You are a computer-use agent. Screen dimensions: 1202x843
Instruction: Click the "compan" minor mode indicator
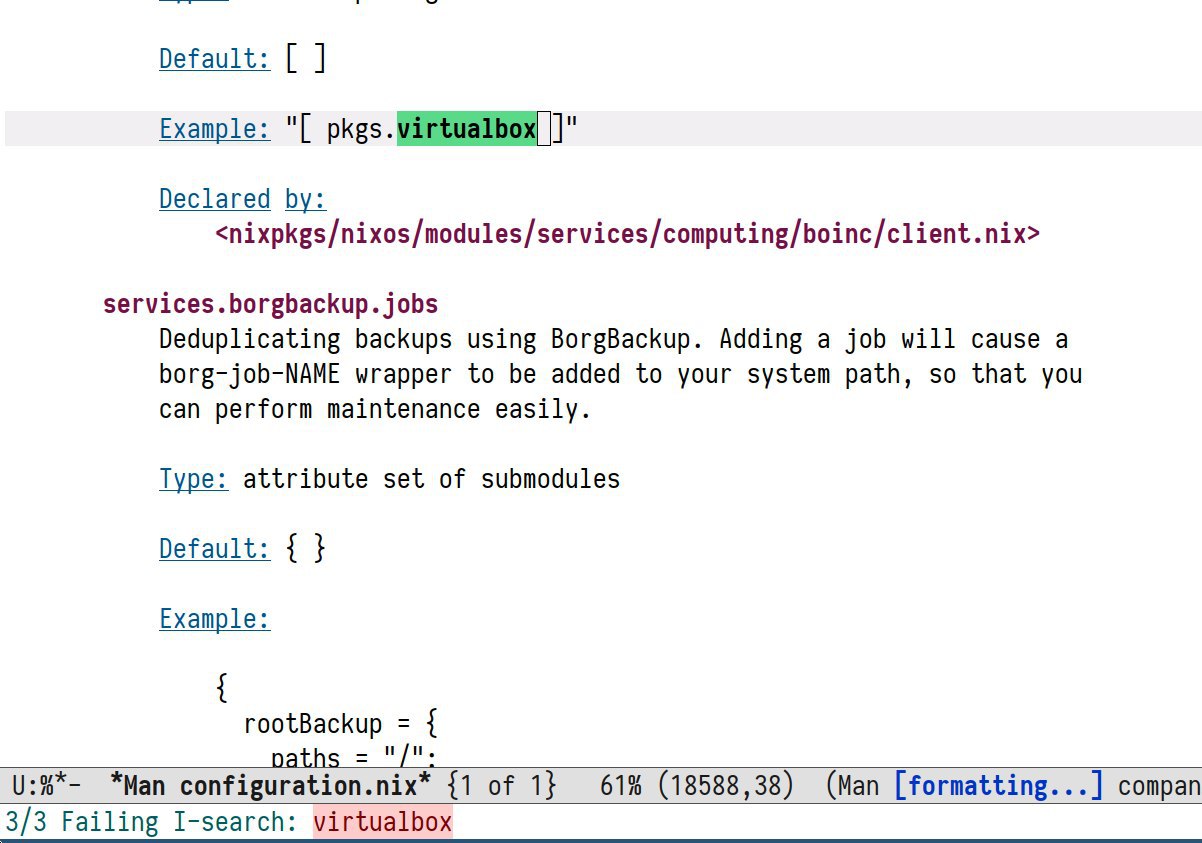click(1160, 785)
